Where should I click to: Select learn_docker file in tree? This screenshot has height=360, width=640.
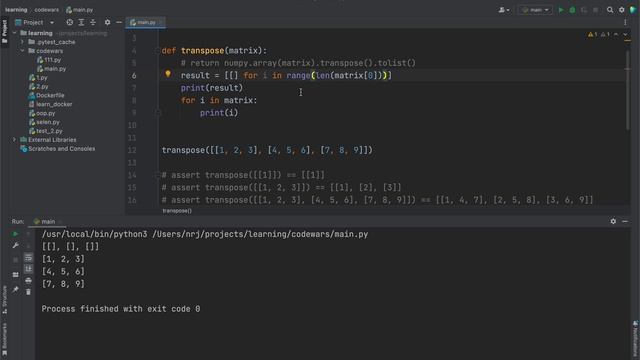pos(51,104)
